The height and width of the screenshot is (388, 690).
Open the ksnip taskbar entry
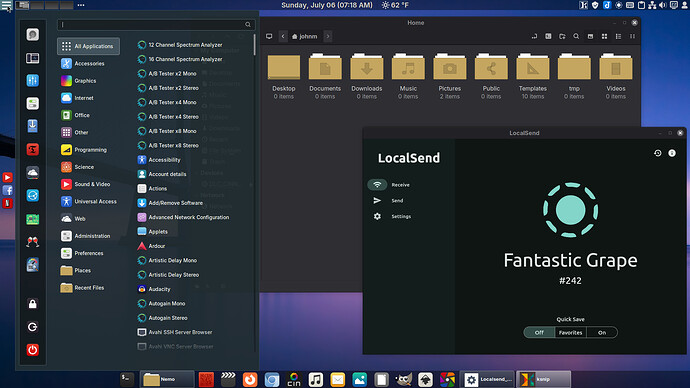[x=543, y=379]
